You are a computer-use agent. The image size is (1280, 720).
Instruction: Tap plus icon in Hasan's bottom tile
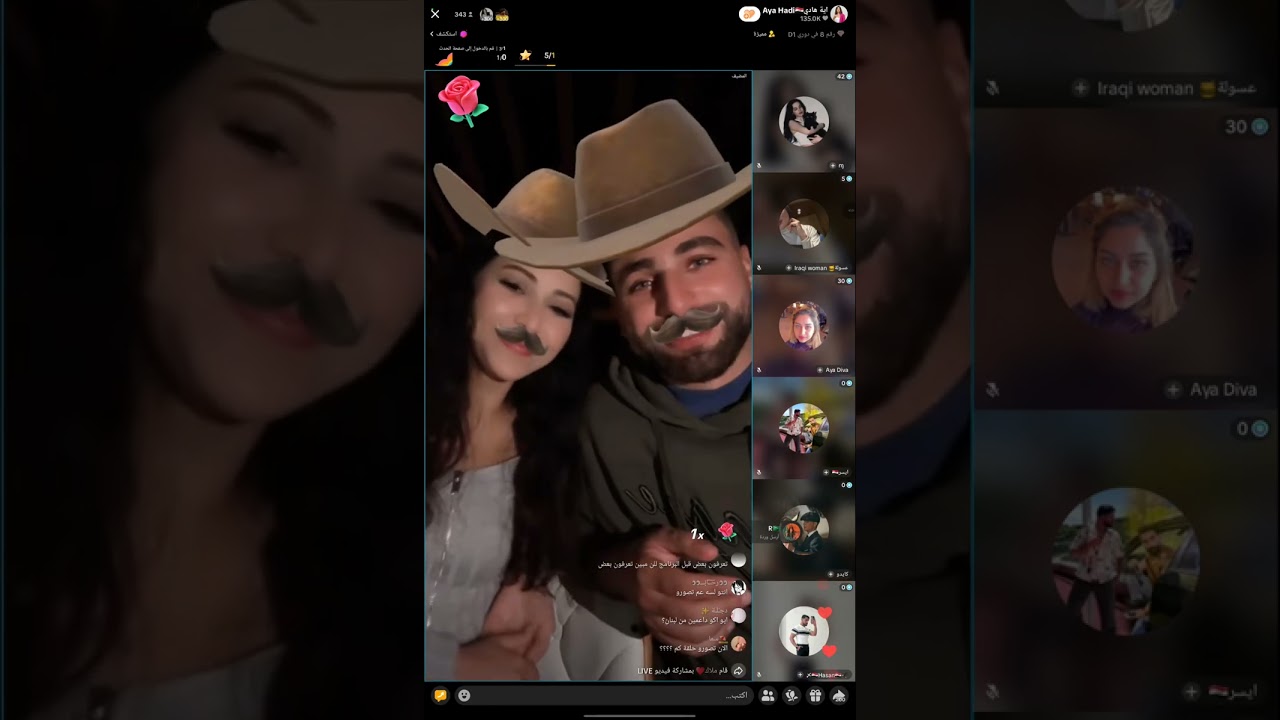pyautogui.click(x=801, y=675)
